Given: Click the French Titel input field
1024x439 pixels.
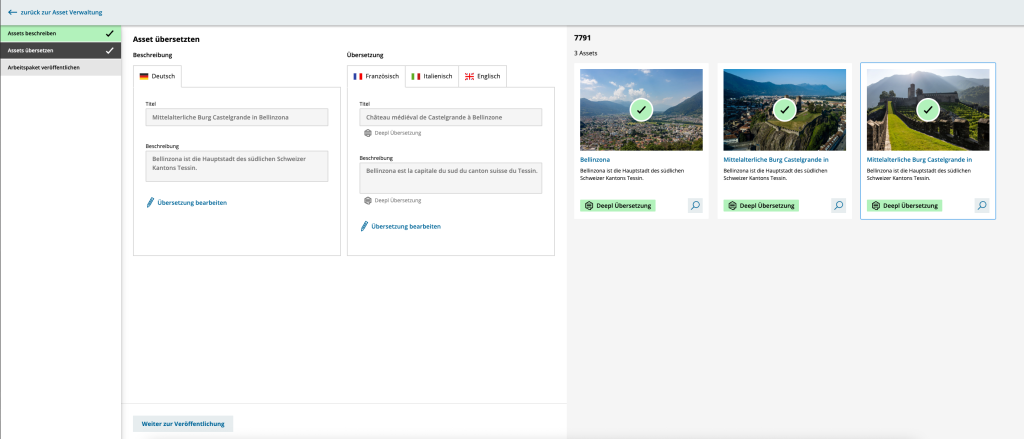Looking at the screenshot, I should click(x=450, y=117).
